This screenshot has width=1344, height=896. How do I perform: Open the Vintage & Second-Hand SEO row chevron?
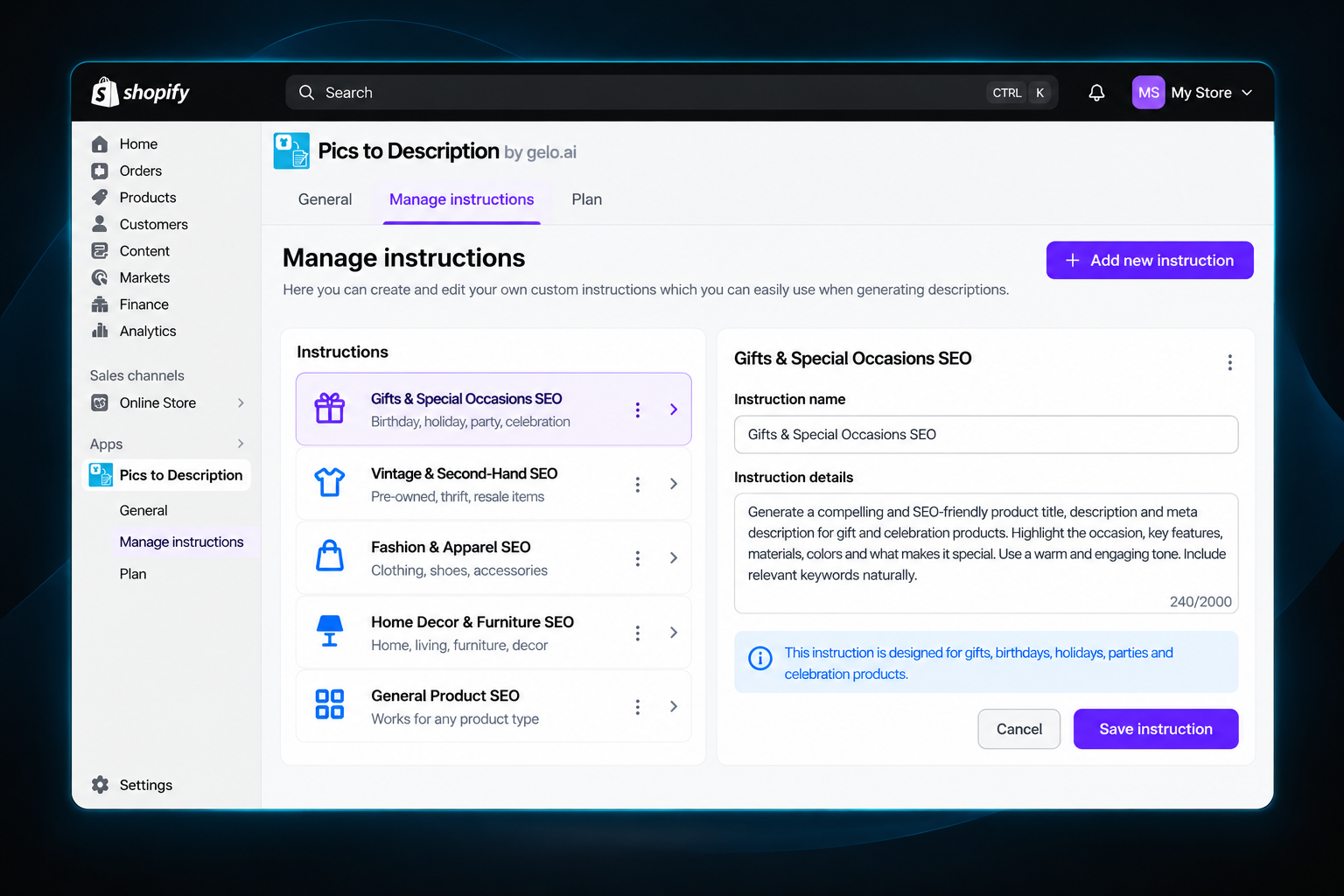coord(674,484)
